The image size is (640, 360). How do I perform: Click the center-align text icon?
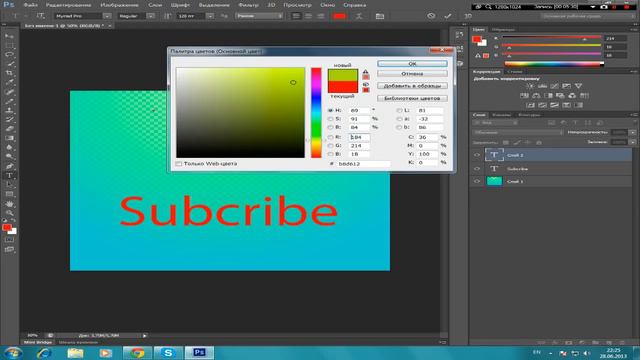(x=308, y=16)
